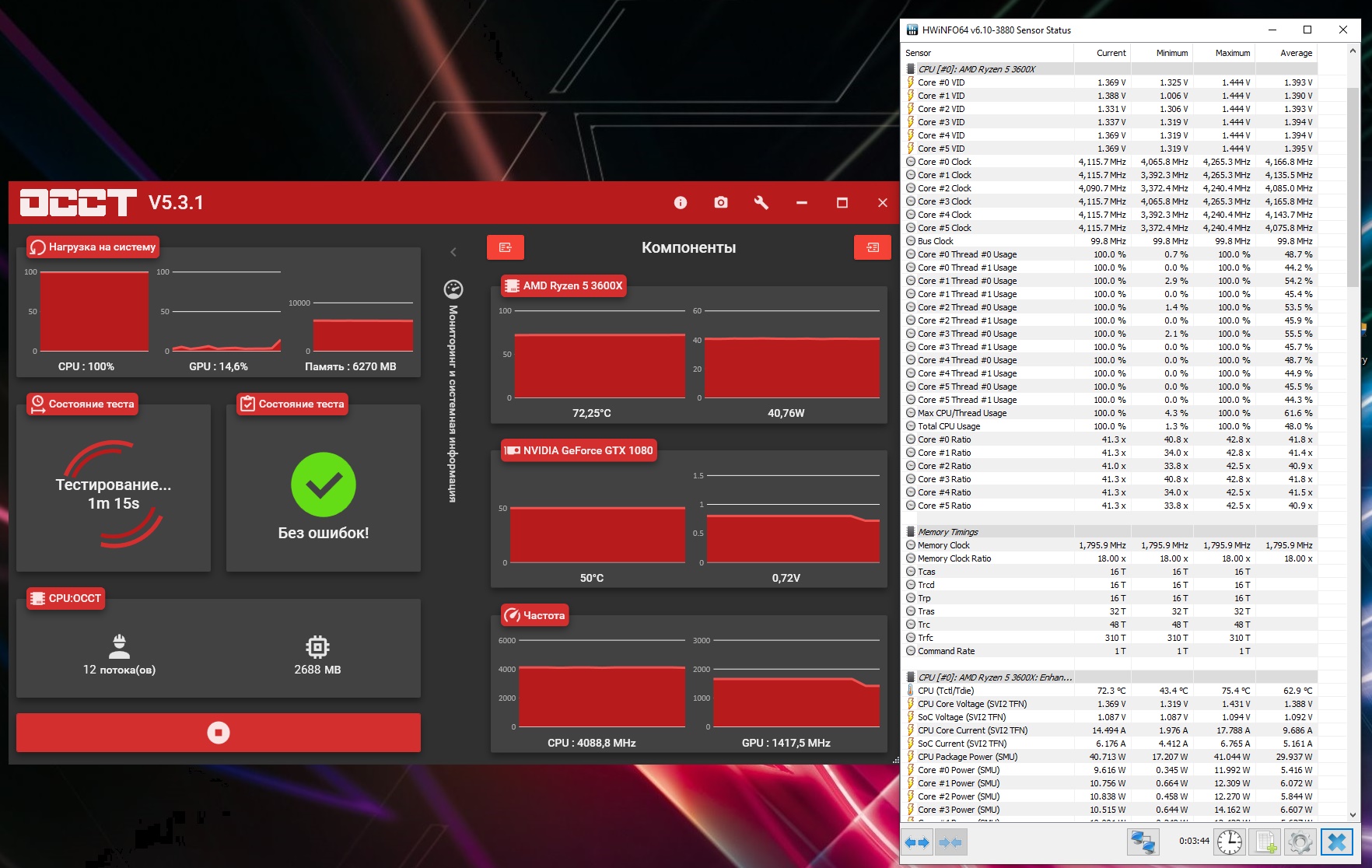Select the Bus Clock row
Viewport: 1372px width, 868px height.
(1110, 241)
